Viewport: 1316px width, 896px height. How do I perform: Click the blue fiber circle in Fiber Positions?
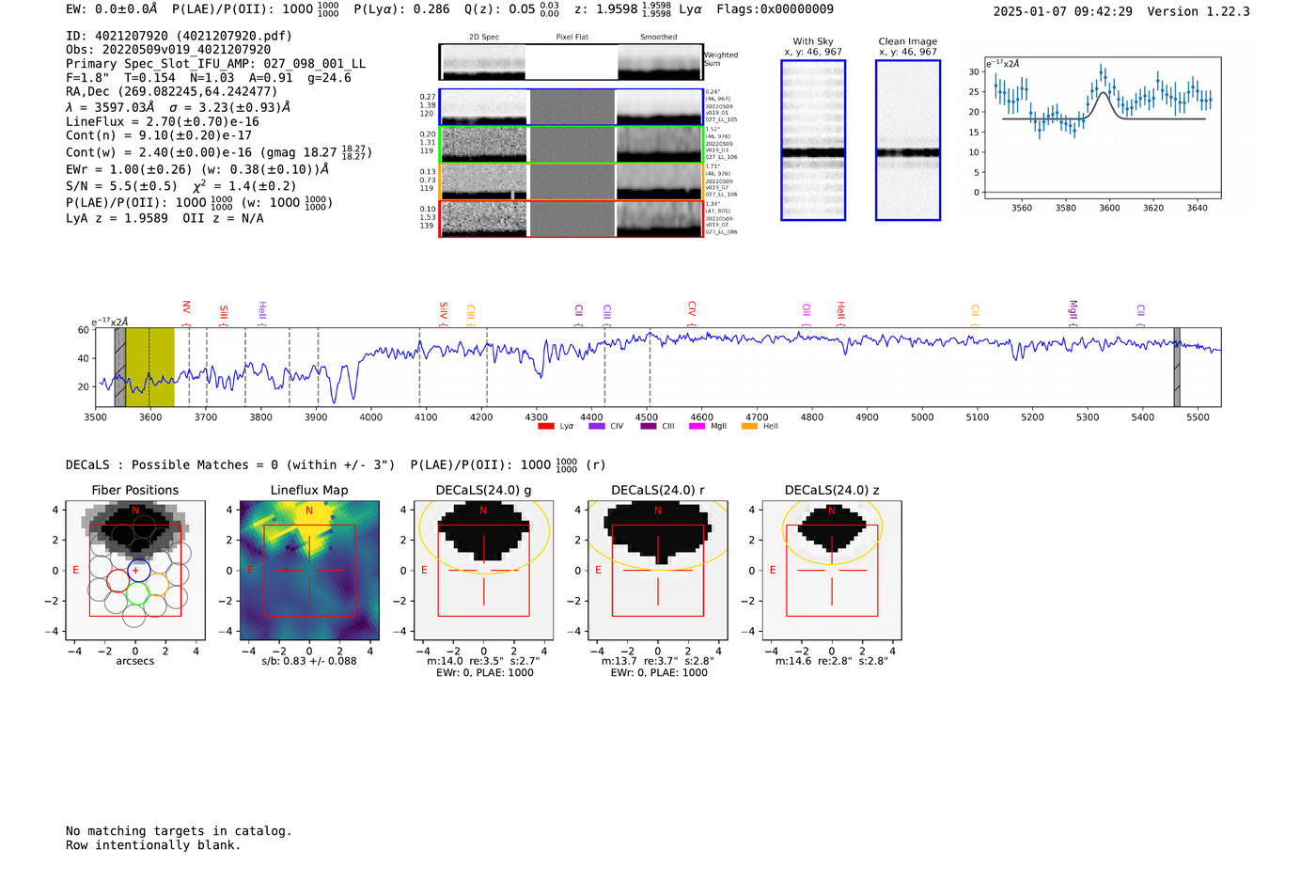pos(138,570)
